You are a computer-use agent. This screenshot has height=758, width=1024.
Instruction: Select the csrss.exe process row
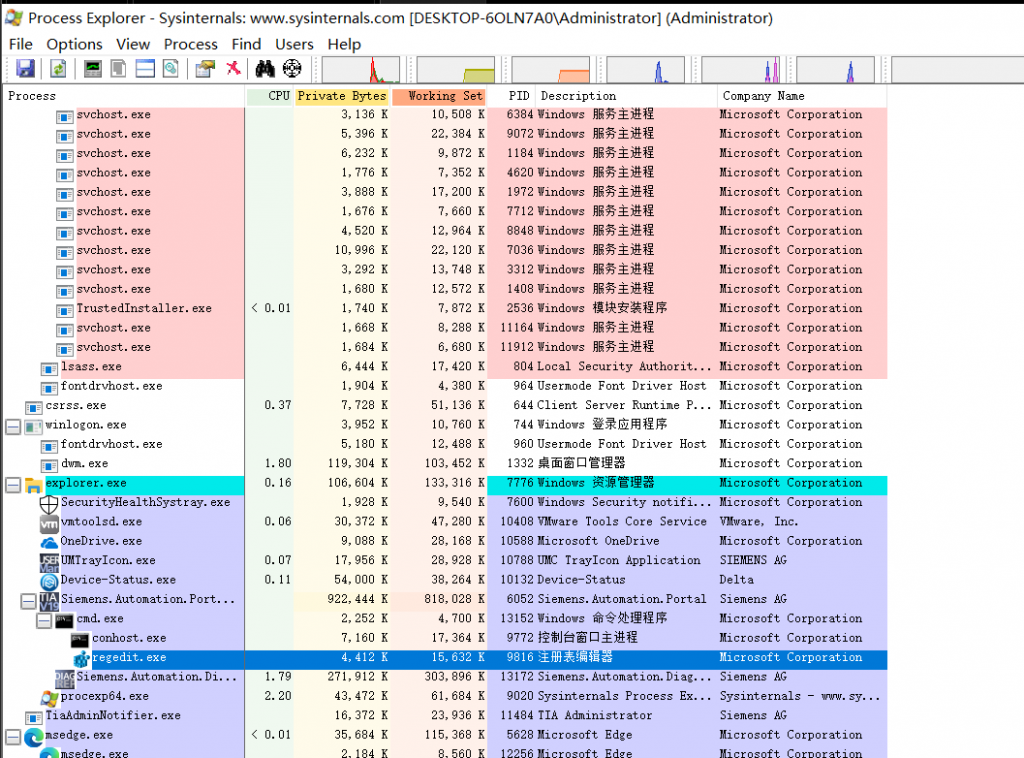tap(445, 405)
